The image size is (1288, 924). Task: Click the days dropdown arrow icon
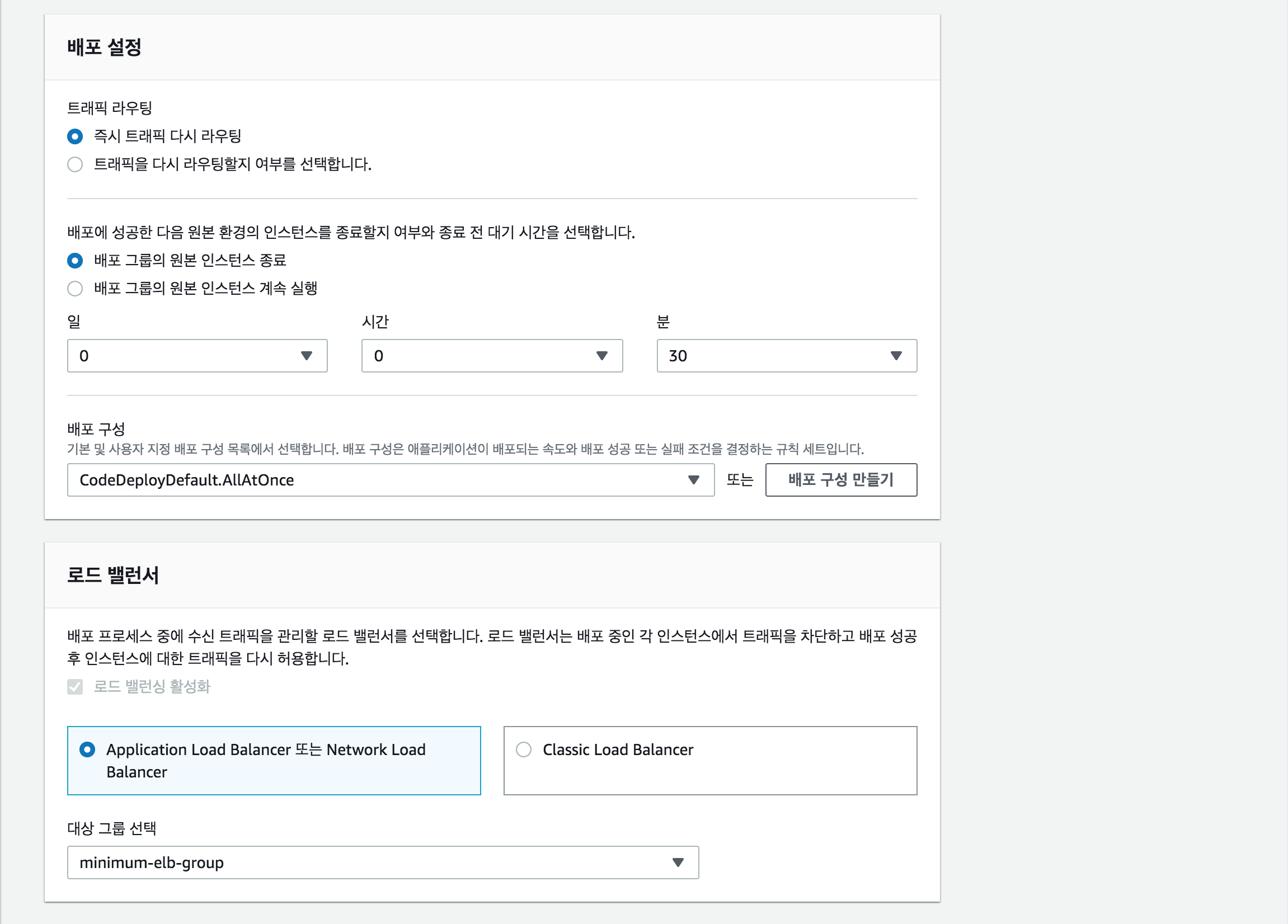coord(307,356)
